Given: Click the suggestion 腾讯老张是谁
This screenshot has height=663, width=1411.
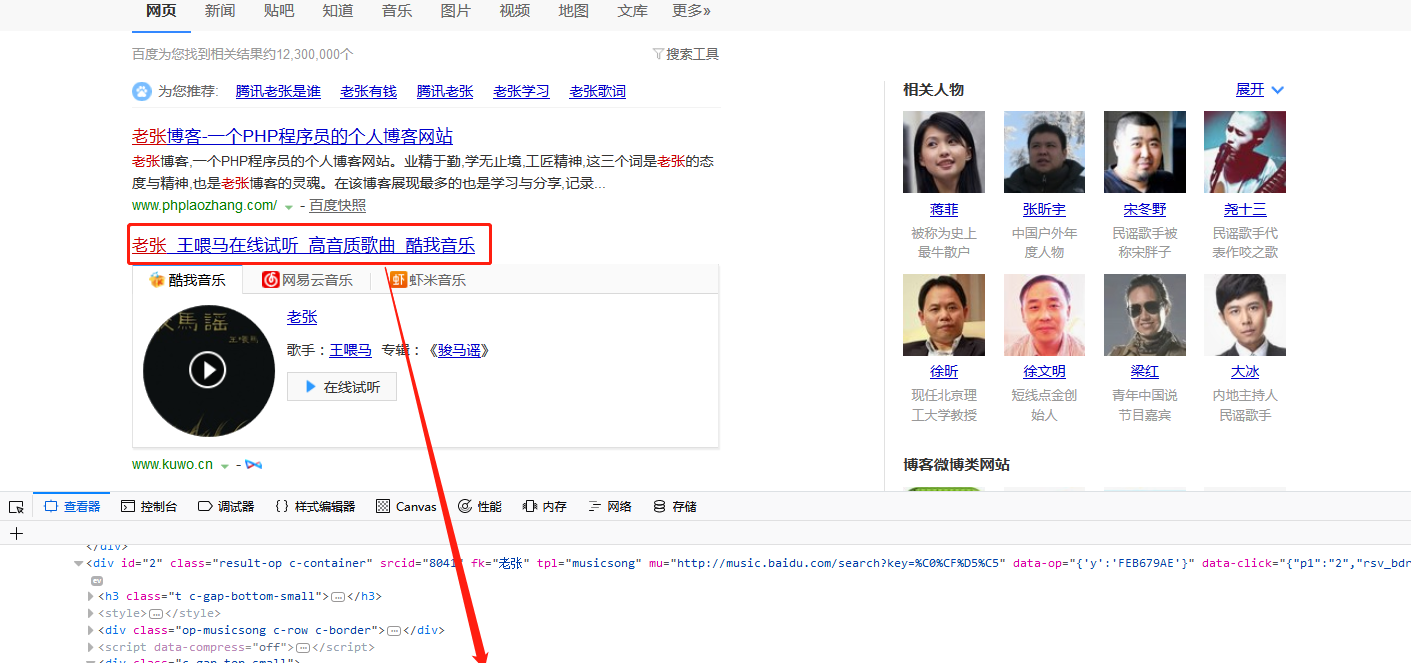Looking at the screenshot, I should (x=278, y=92).
